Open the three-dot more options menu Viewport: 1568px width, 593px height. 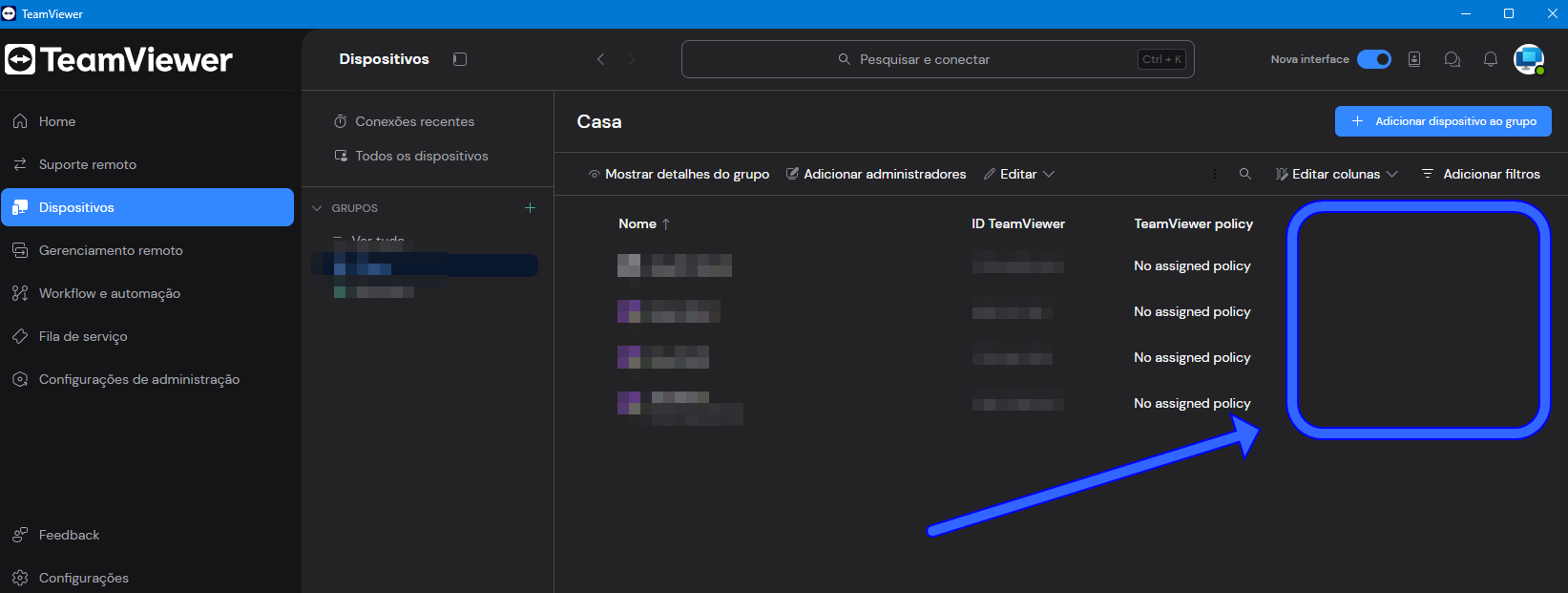pyautogui.click(x=1214, y=174)
